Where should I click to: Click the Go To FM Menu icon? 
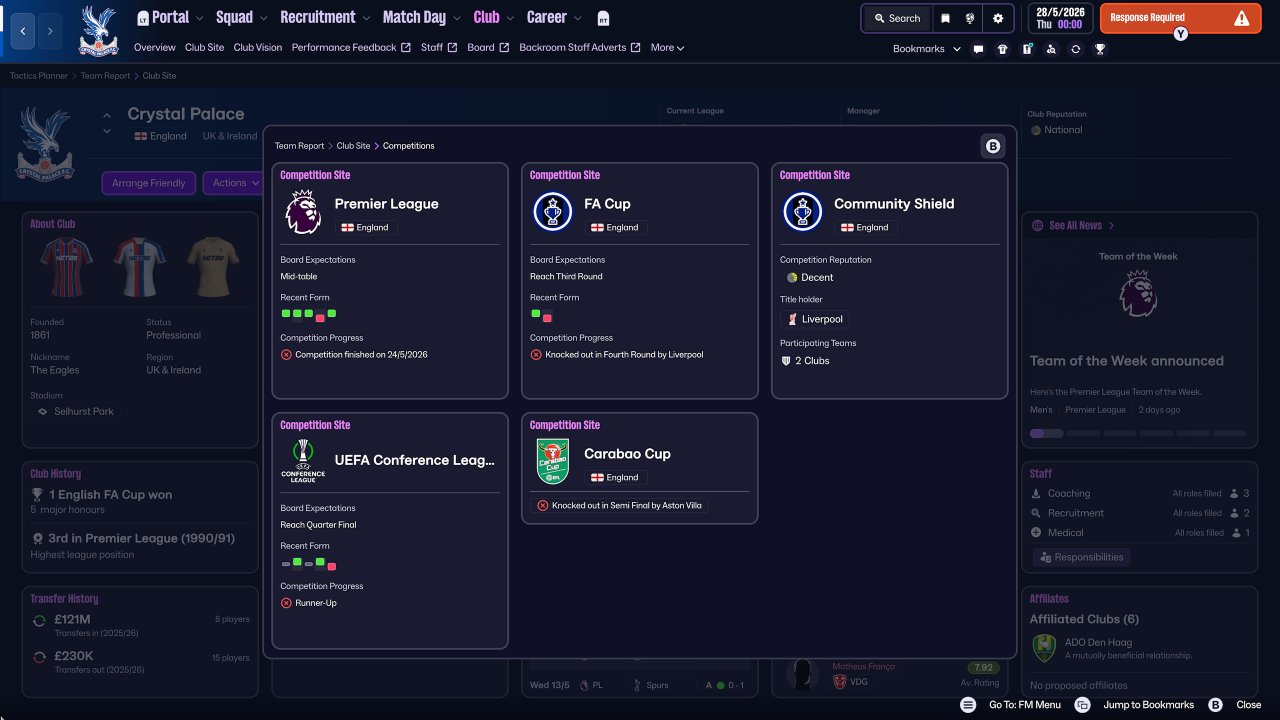[968, 705]
